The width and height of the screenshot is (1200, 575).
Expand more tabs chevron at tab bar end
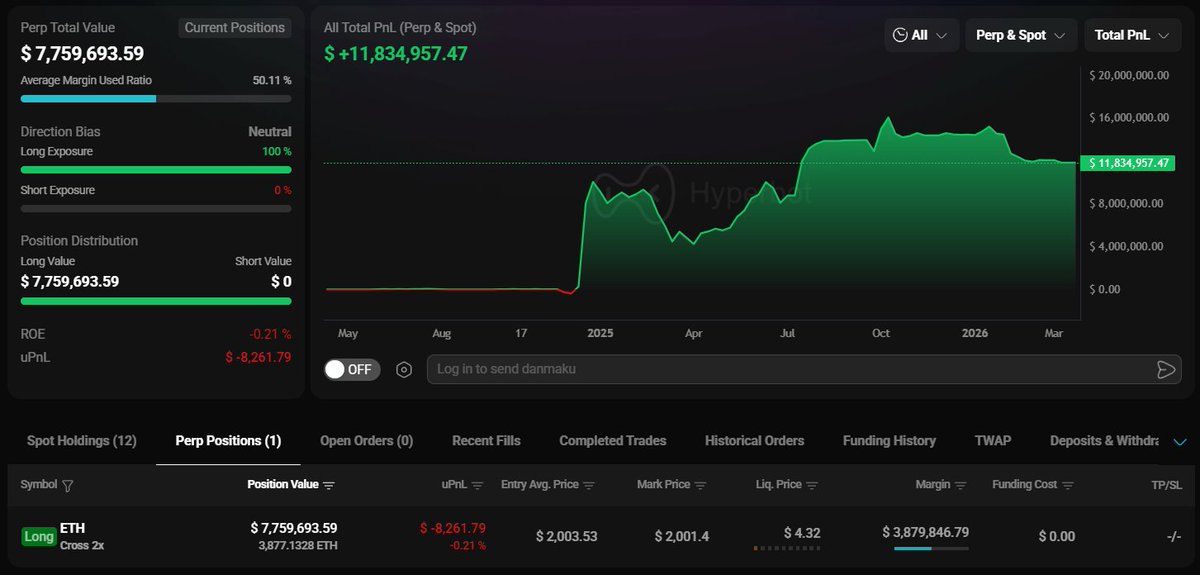point(1180,441)
